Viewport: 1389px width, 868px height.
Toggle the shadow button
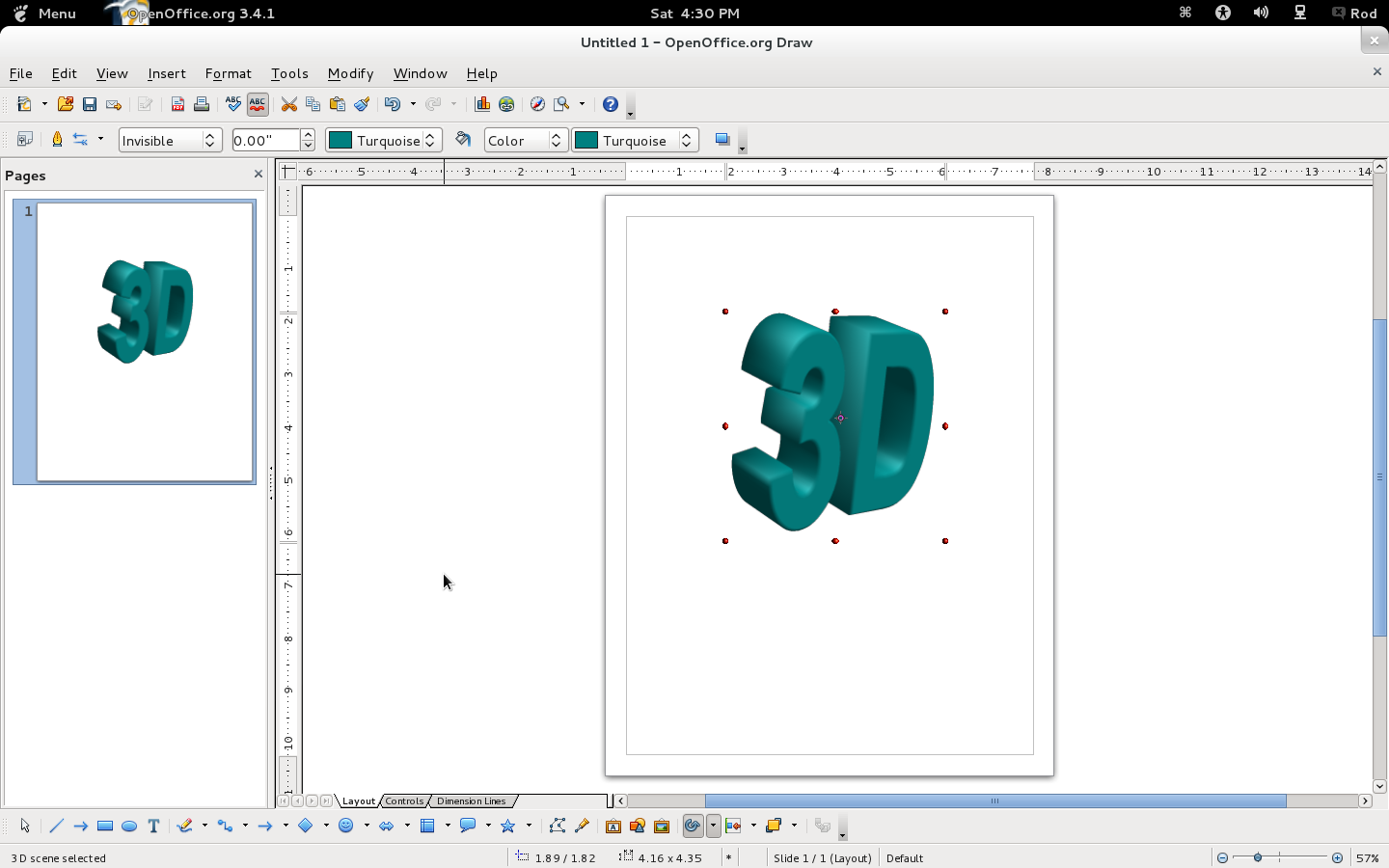pyautogui.click(x=722, y=140)
